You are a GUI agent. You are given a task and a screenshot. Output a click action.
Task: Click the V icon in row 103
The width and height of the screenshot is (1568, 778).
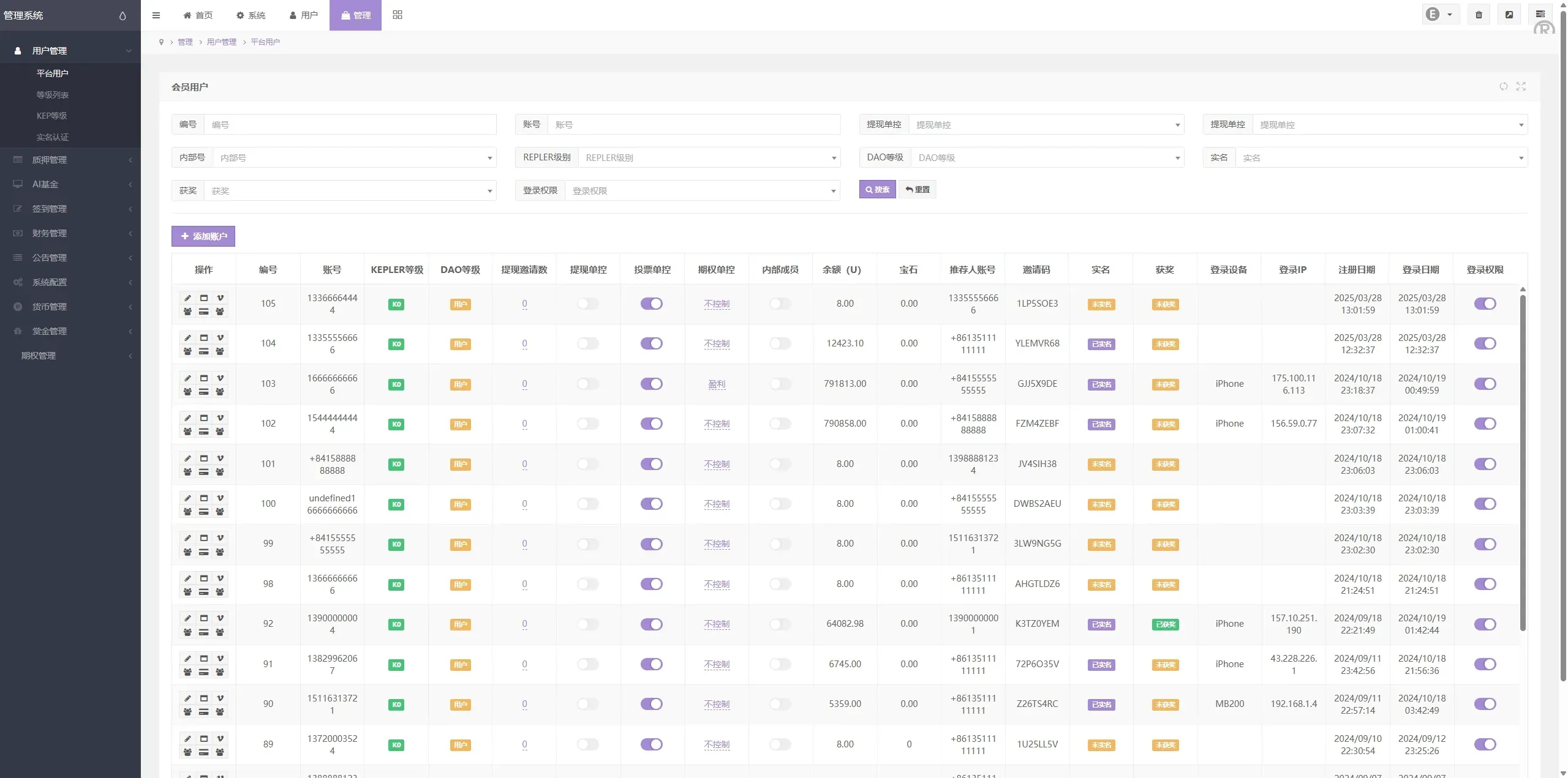[220, 378]
